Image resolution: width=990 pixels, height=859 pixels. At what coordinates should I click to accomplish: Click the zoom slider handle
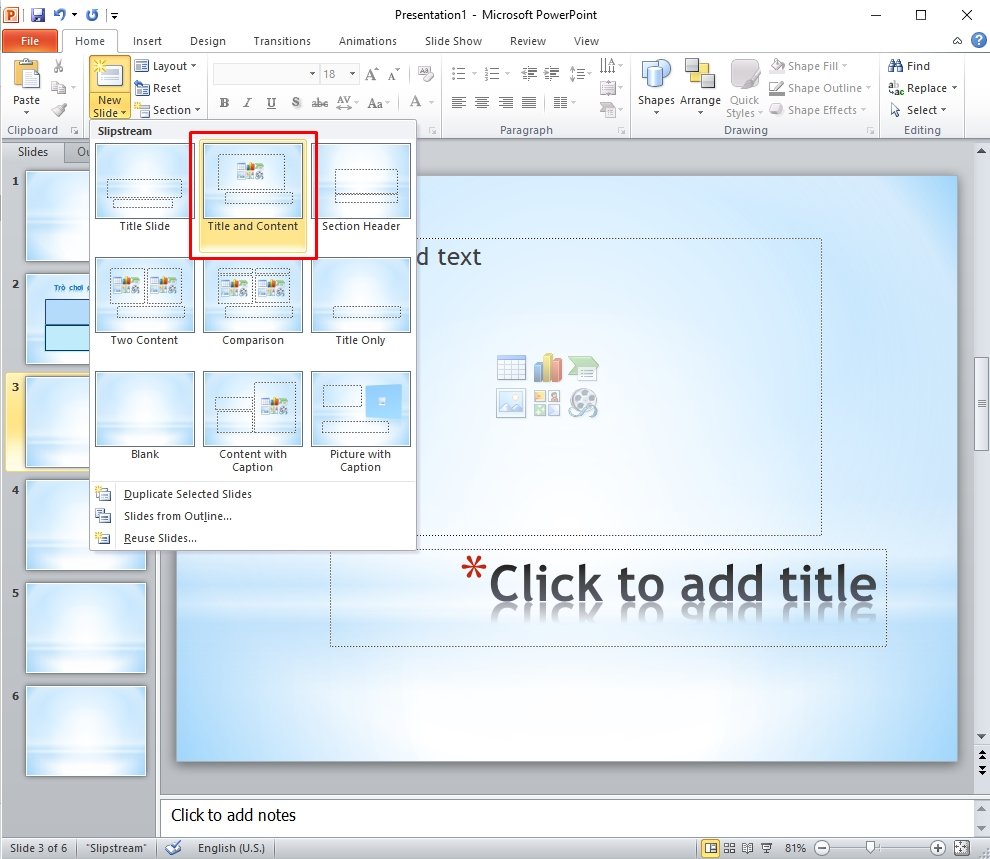(x=870, y=848)
